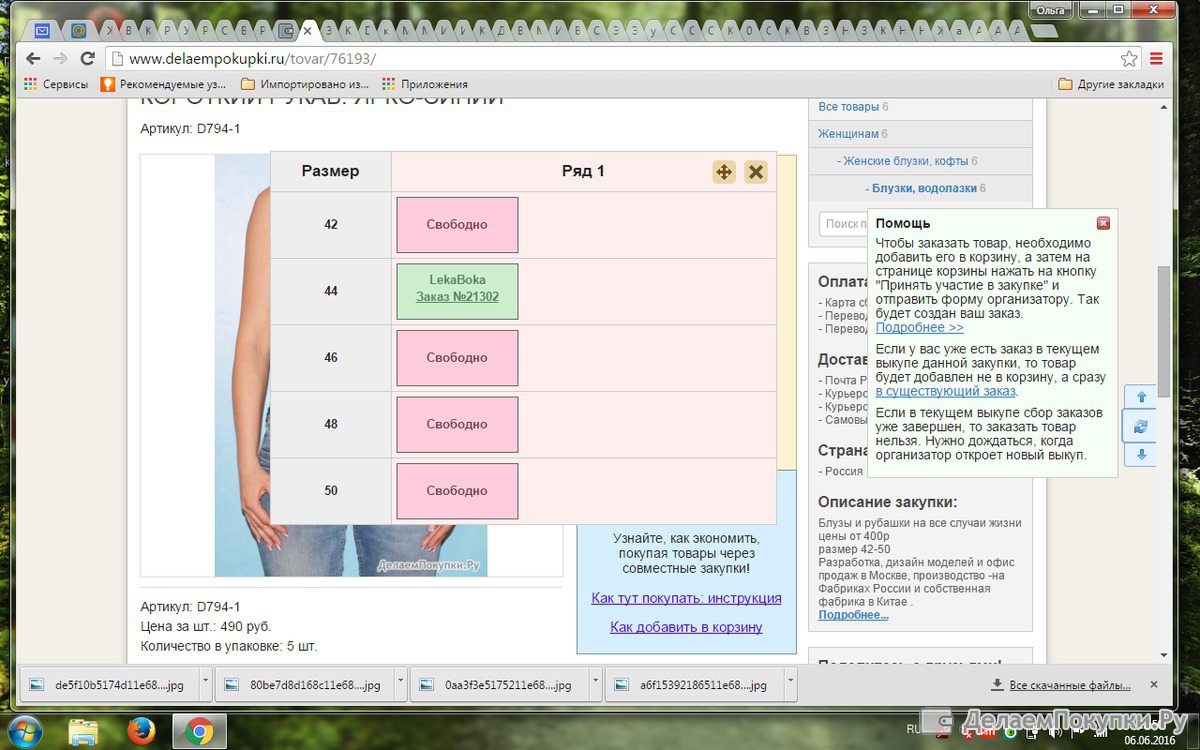Click Chrome icon in taskbar
Image resolution: width=1200 pixels, height=750 pixels.
point(199,733)
